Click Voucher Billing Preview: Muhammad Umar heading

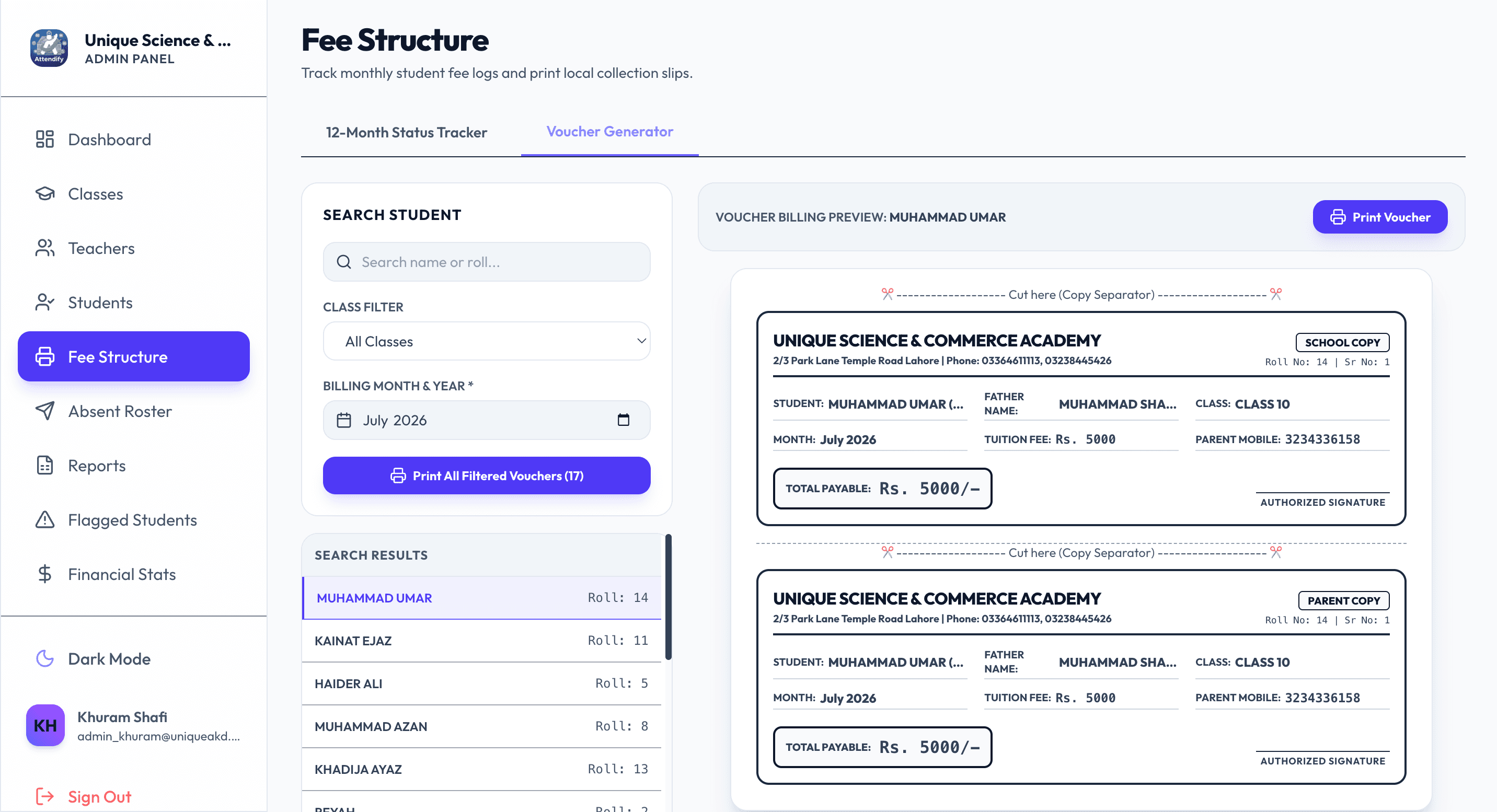[860, 217]
